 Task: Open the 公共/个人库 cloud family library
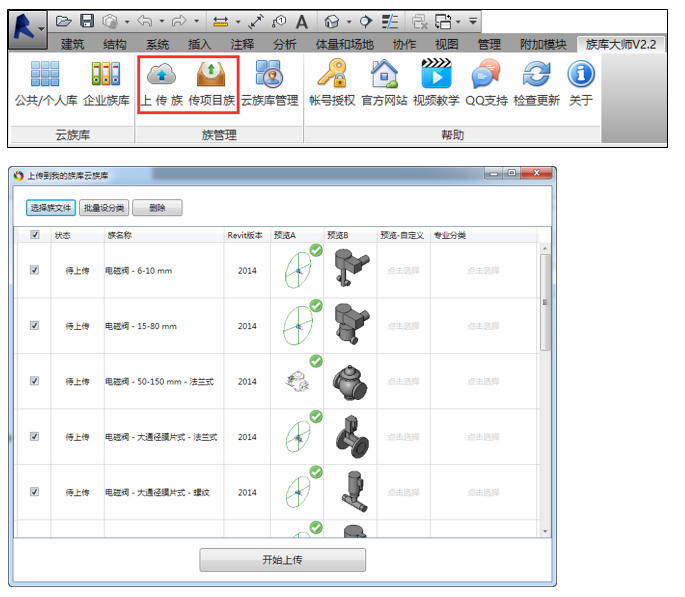(x=45, y=77)
